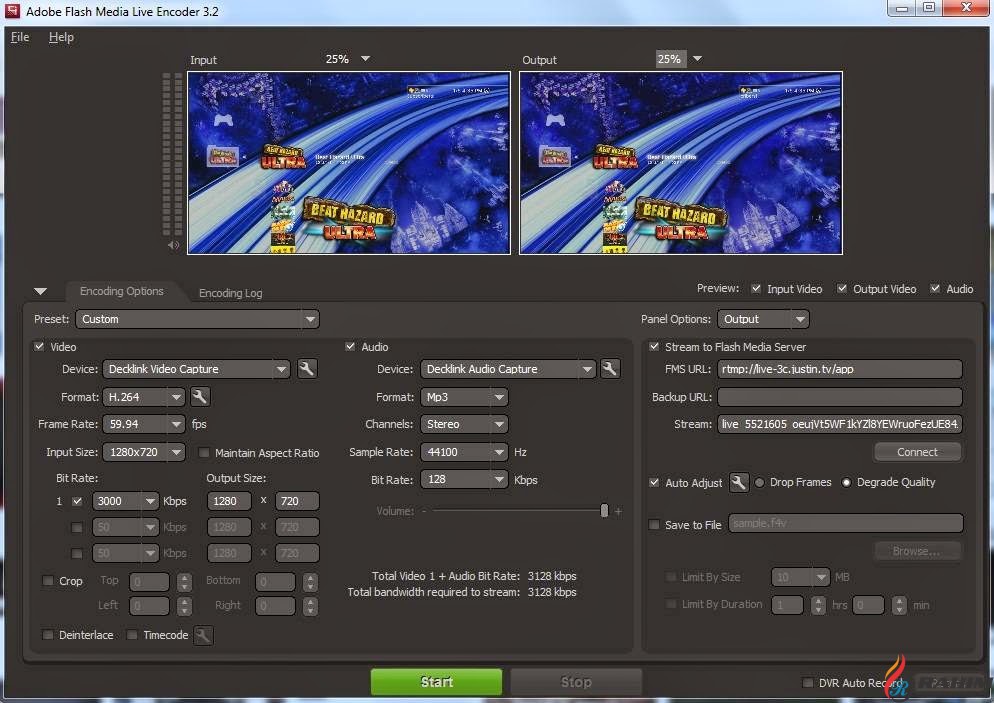This screenshot has height=703, width=994.
Task: Enable the Deinterlace checkbox
Action: click(x=48, y=635)
